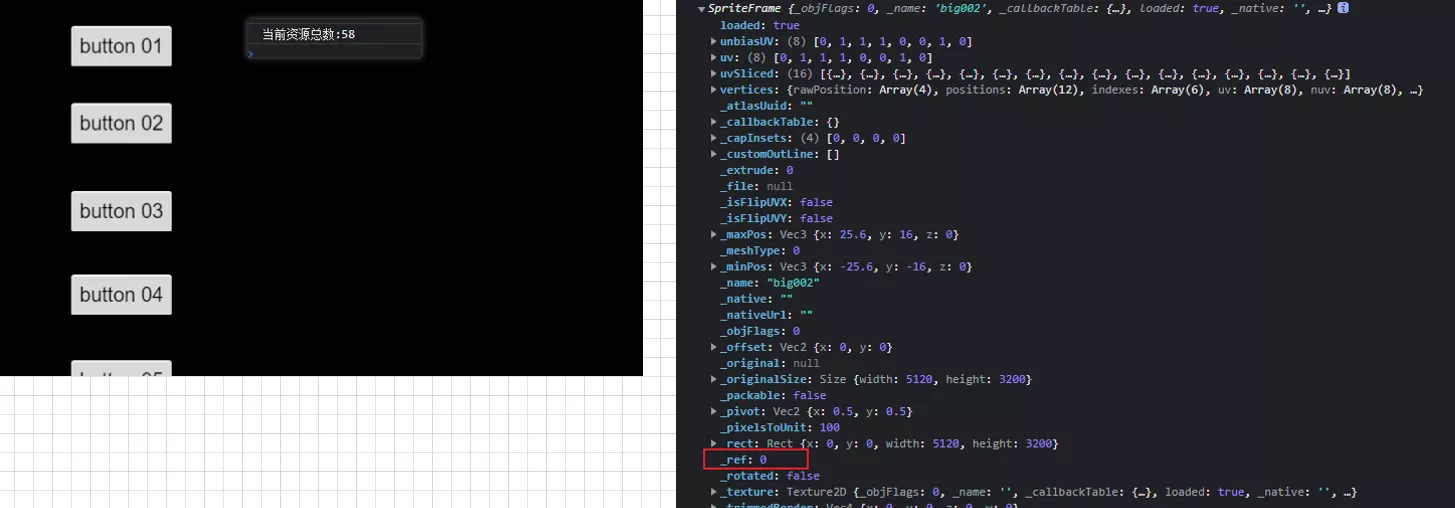Image resolution: width=1455 pixels, height=508 pixels.
Task: Click the button 02 button
Action: coord(121,123)
